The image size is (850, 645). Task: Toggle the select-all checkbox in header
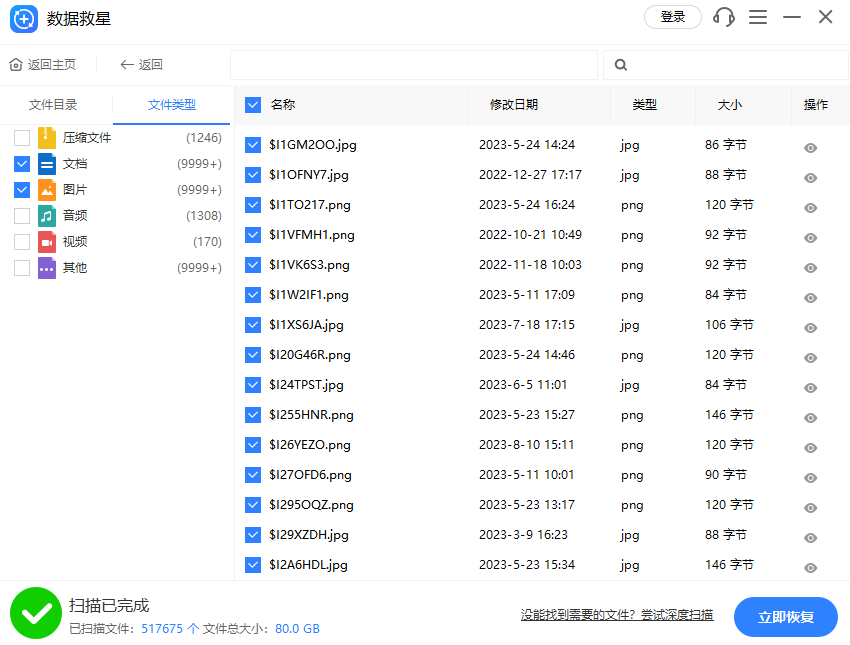252,105
